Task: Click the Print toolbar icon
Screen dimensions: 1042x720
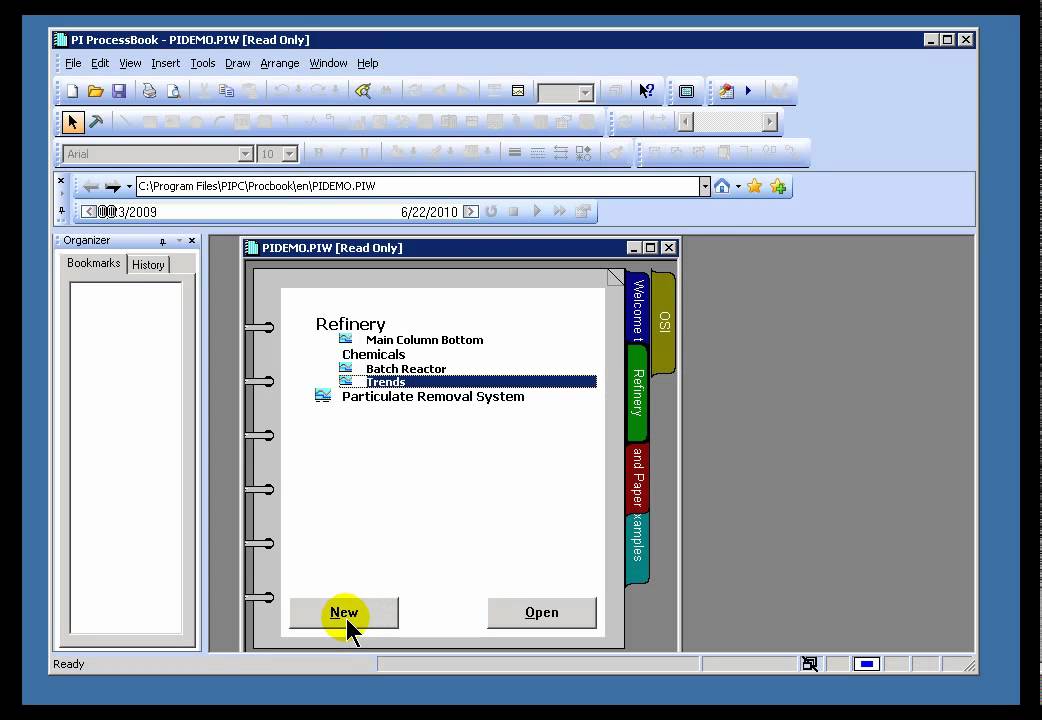Action: [150, 91]
